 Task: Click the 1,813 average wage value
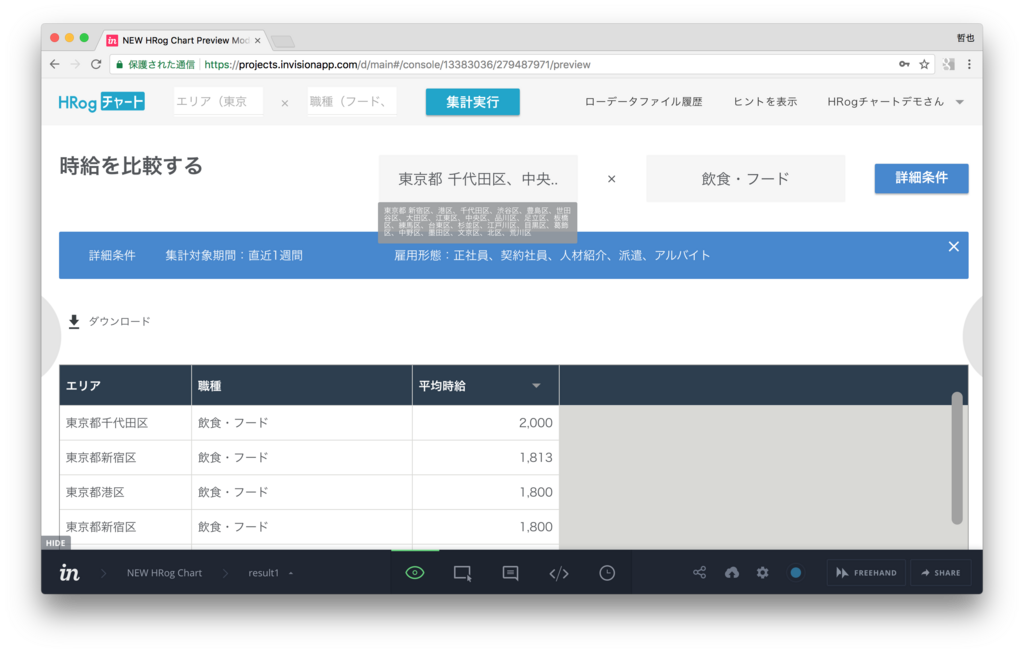[536, 458]
